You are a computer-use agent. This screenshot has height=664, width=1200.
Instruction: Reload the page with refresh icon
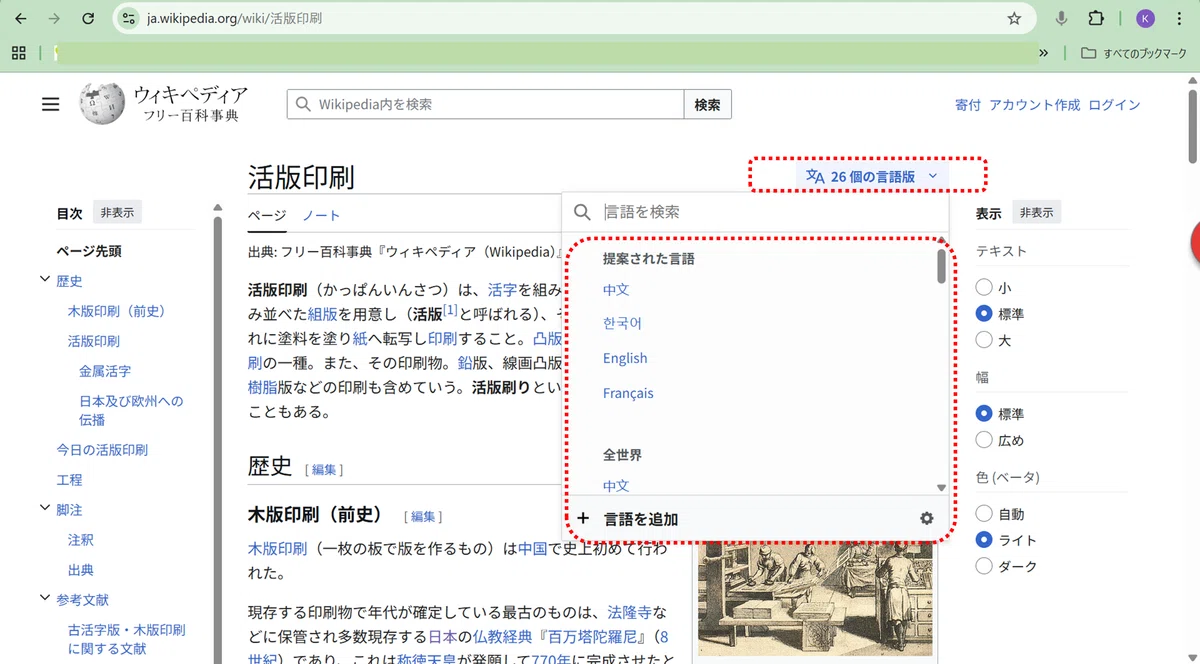[x=88, y=18]
